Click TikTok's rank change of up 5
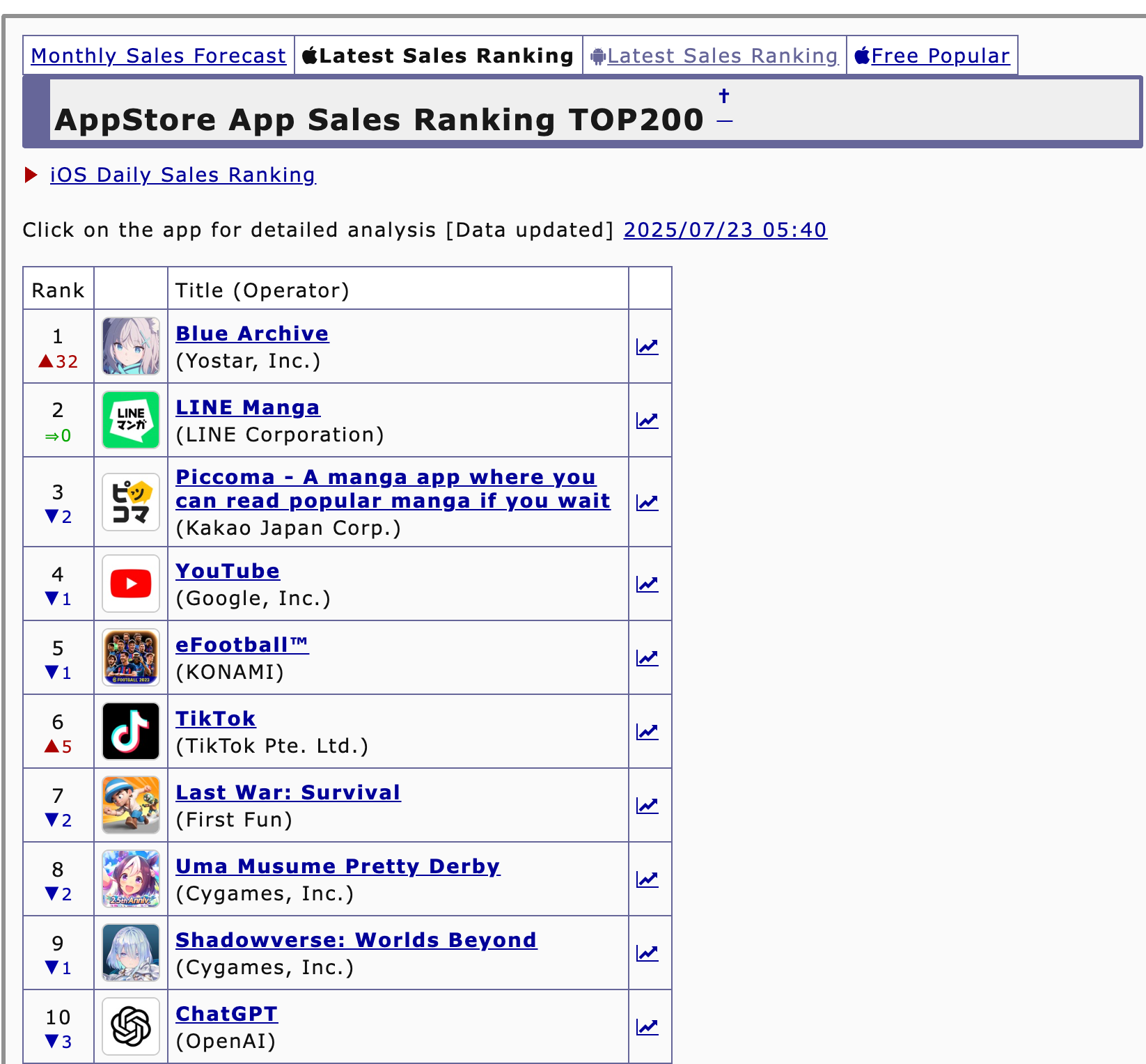 point(58,746)
